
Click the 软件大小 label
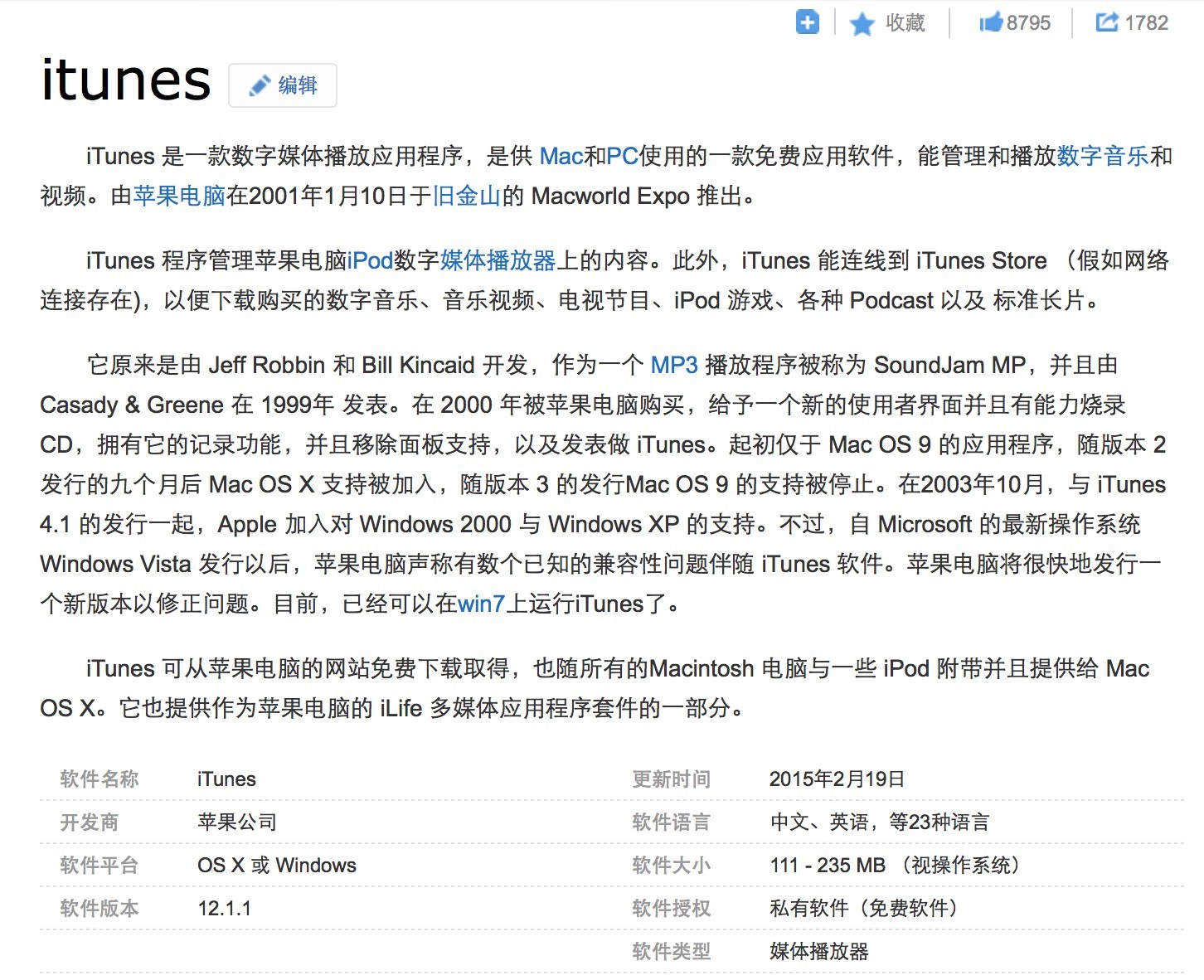click(x=672, y=865)
